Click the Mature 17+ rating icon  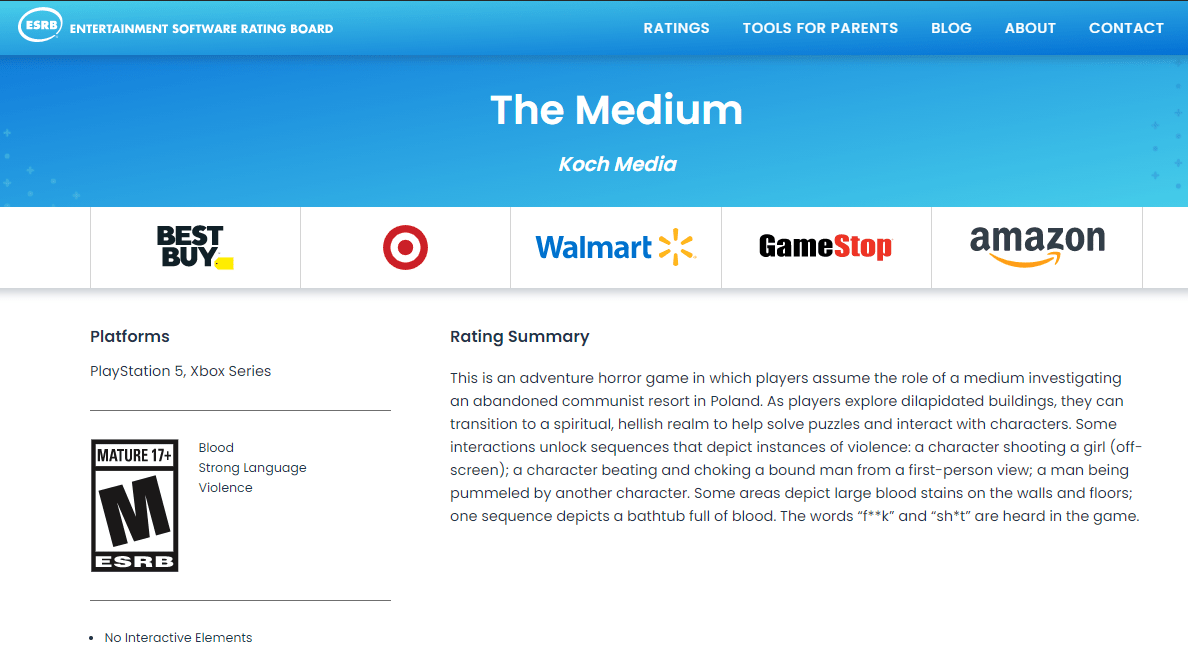(135, 505)
